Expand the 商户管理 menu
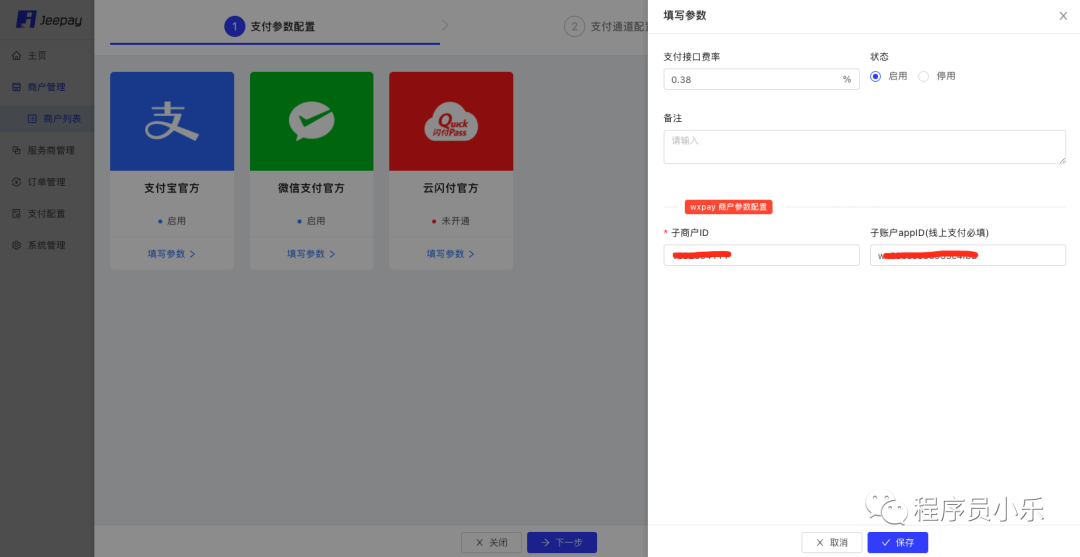Viewport: 1080px width, 557px height. pos(47,87)
